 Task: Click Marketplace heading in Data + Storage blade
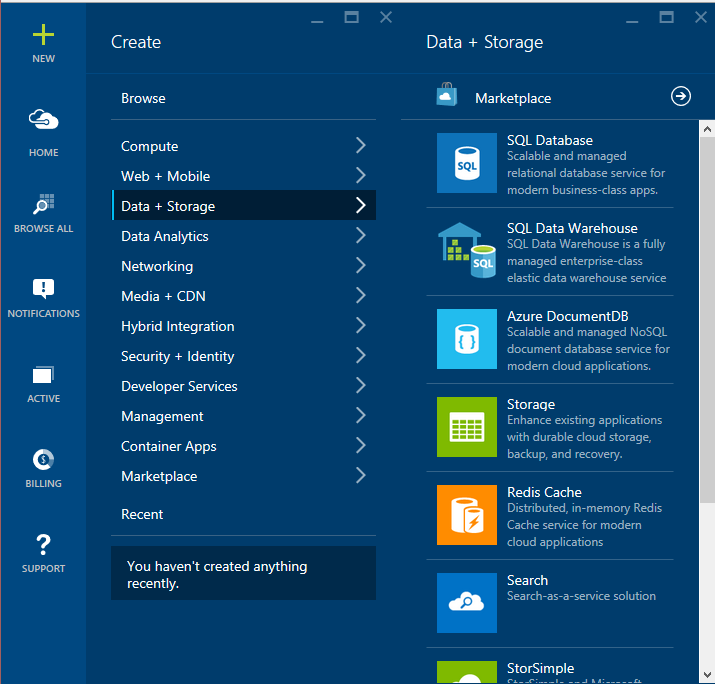[x=513, y=98]
